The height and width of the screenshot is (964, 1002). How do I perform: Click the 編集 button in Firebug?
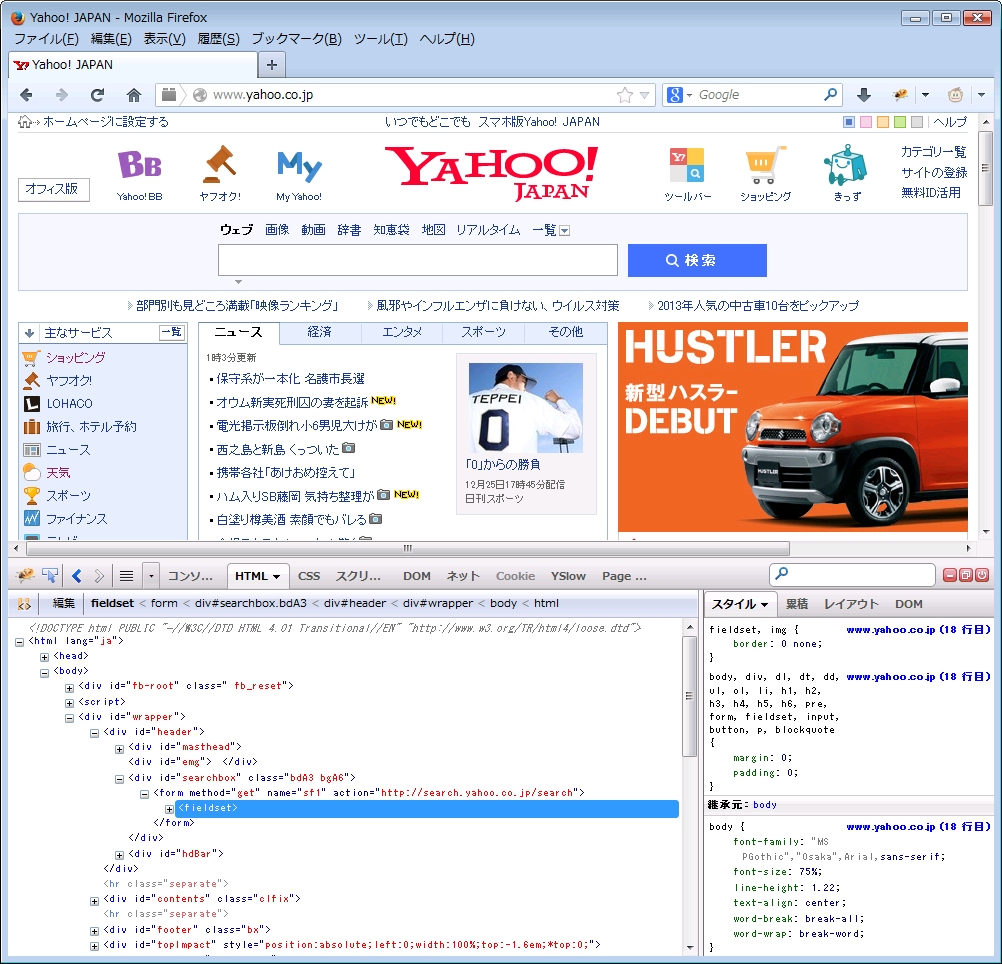pyautogui.click(x=63, y=604)
